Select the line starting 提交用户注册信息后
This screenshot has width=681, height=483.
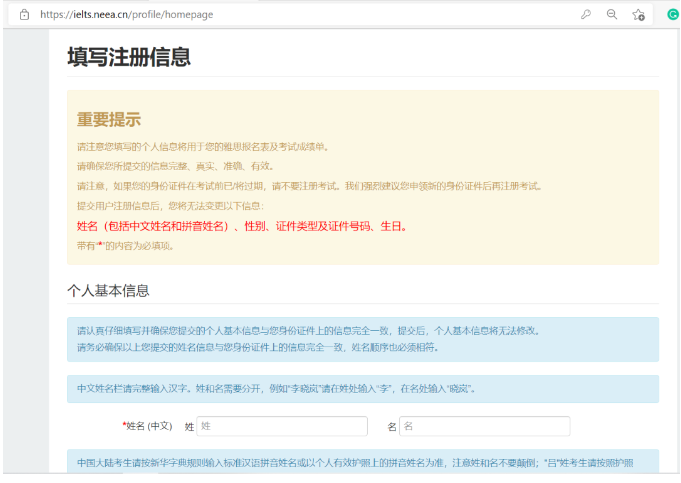click(170, 206)
